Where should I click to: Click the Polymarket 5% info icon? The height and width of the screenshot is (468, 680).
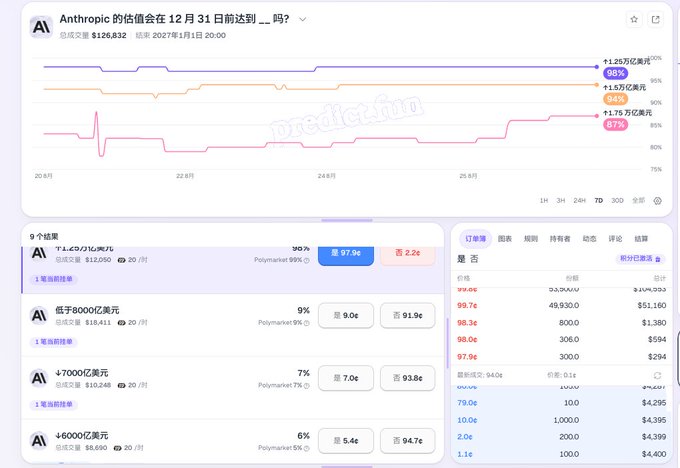[x=307, y=448]
